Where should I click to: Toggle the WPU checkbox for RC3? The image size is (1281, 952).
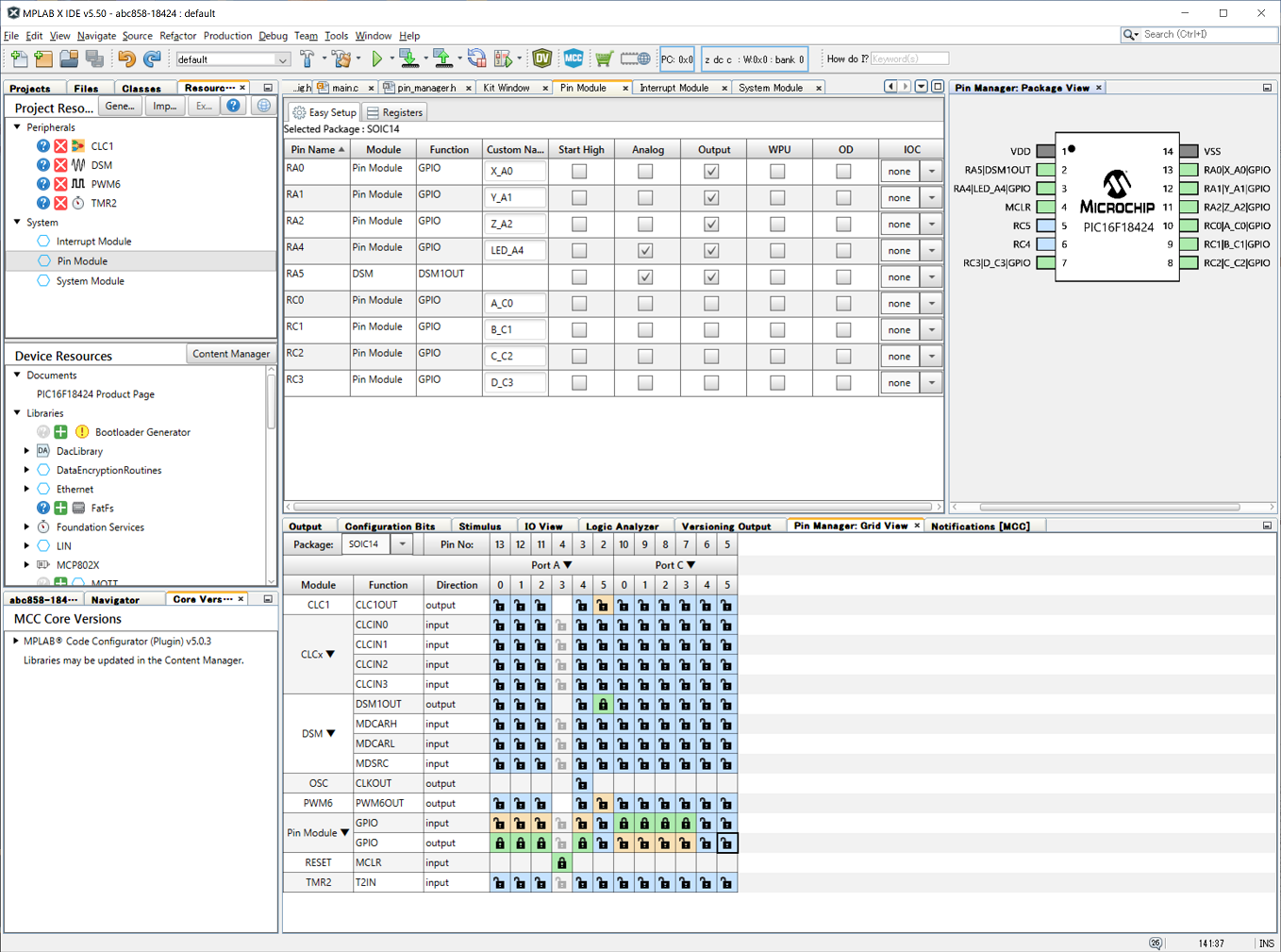coord(777,383)
